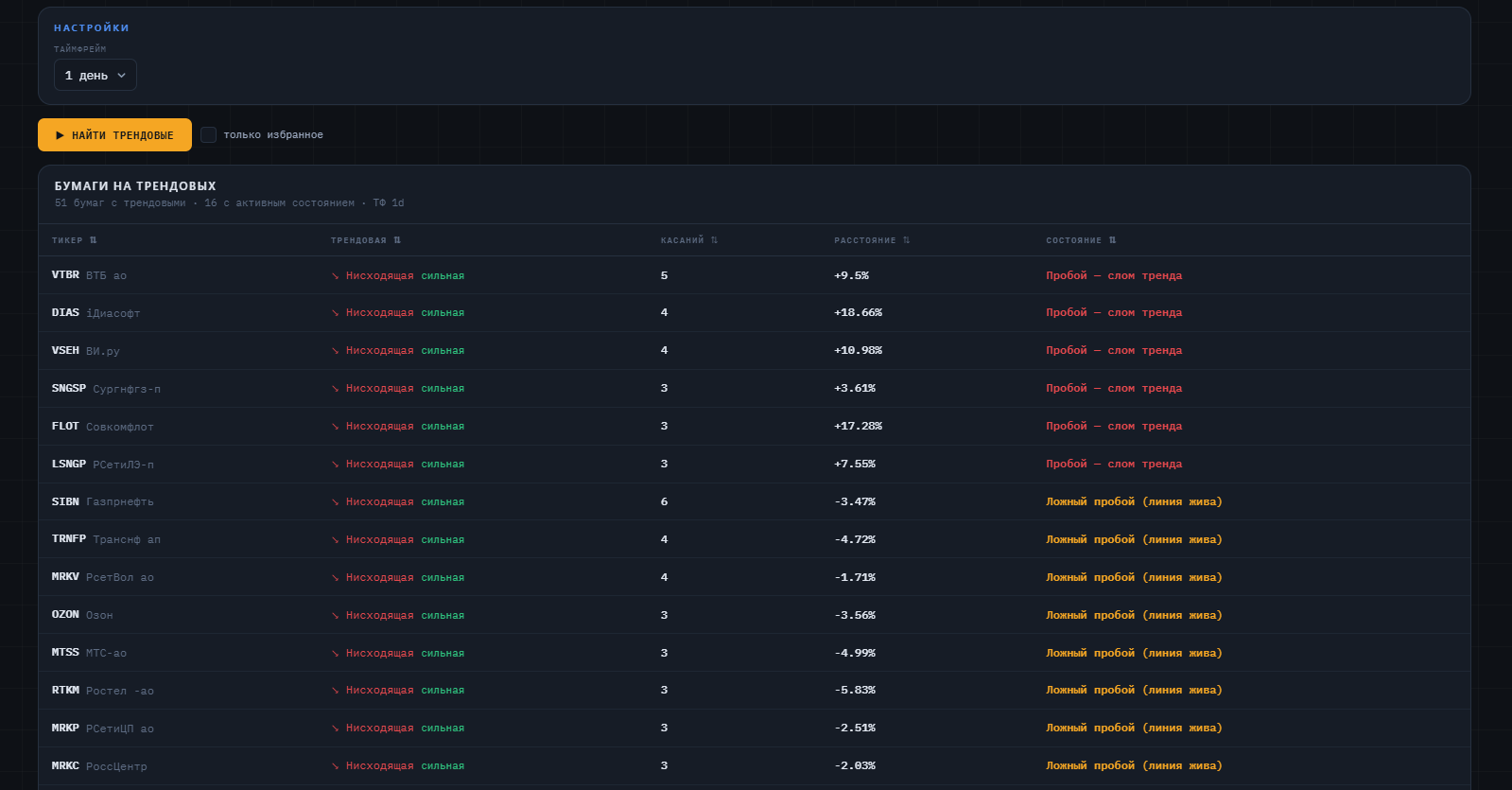Click the +3.61% distance value

(x=855, y=388)
